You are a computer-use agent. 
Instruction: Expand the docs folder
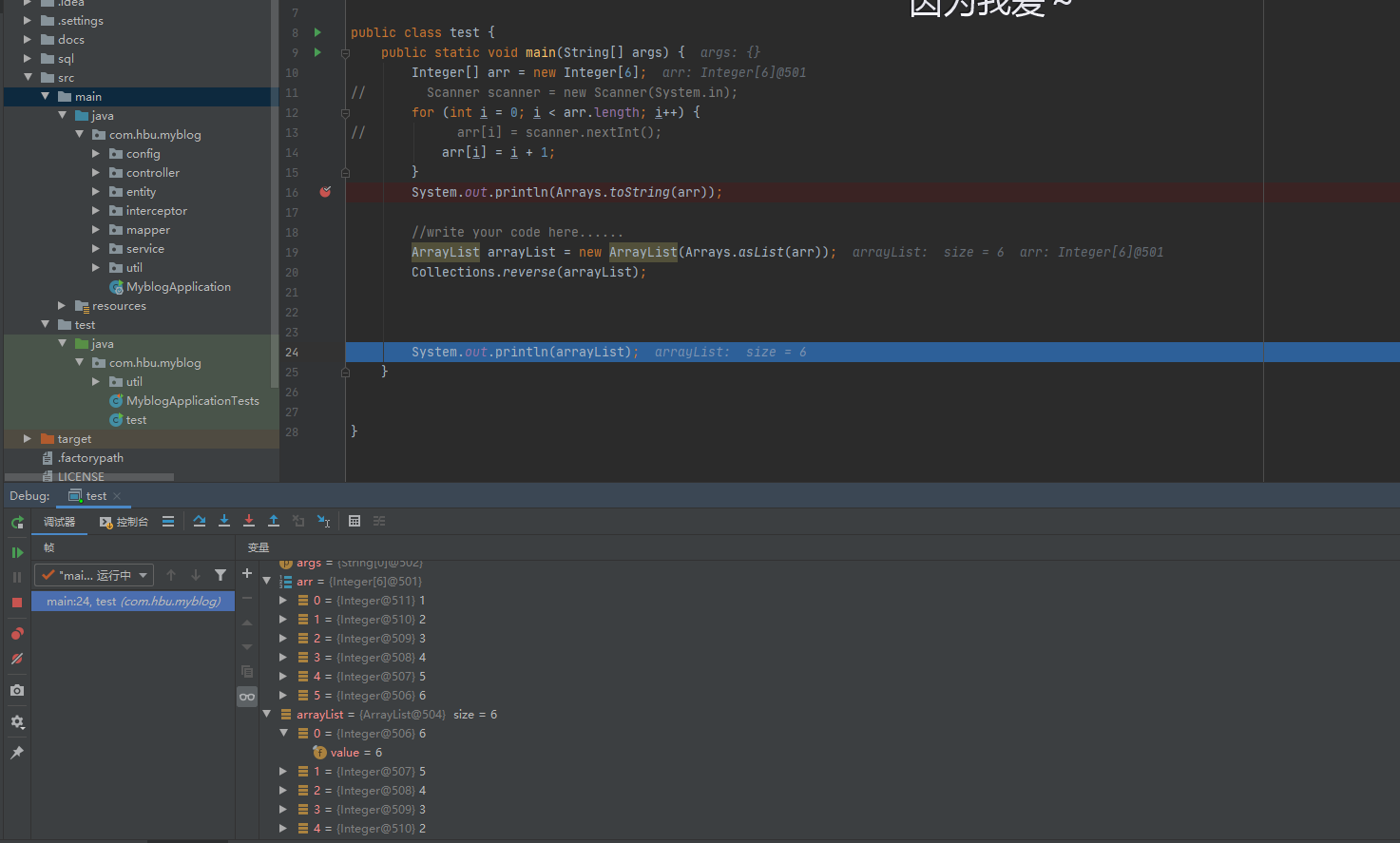point(28,39)
